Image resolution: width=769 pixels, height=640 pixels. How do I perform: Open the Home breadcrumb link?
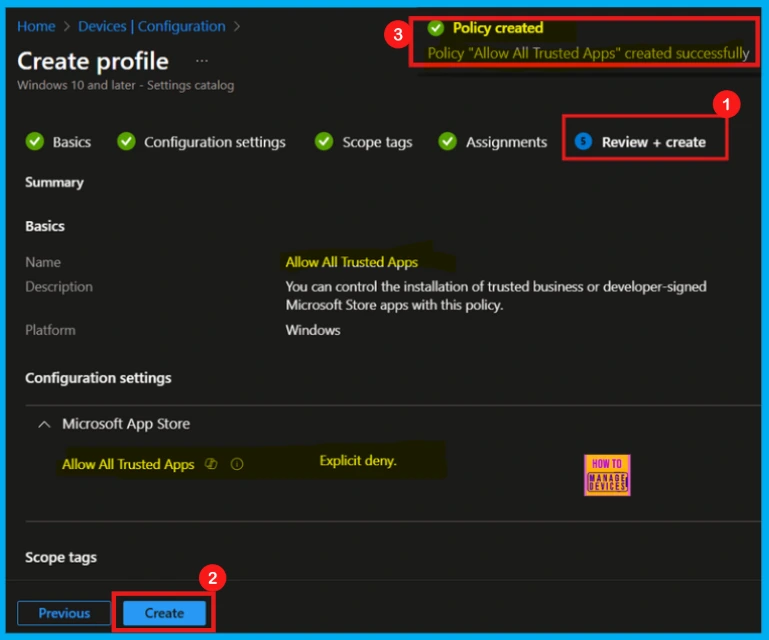point(36,26)
